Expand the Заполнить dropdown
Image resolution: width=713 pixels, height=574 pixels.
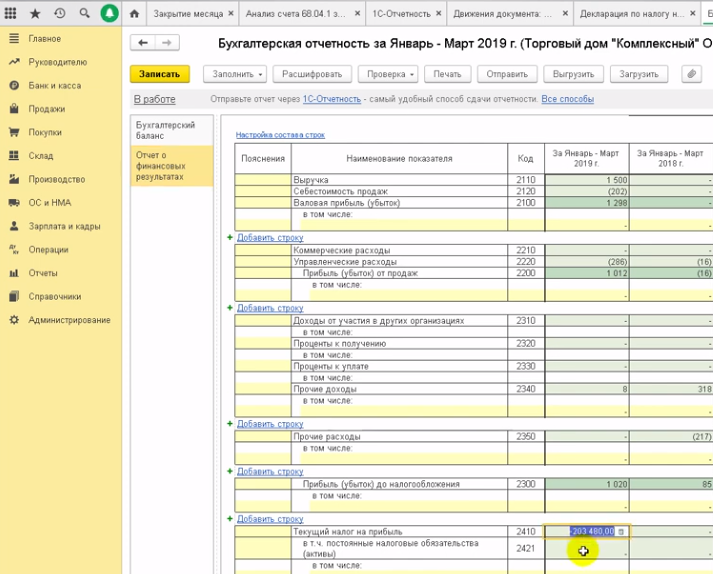tap(235, 74)
